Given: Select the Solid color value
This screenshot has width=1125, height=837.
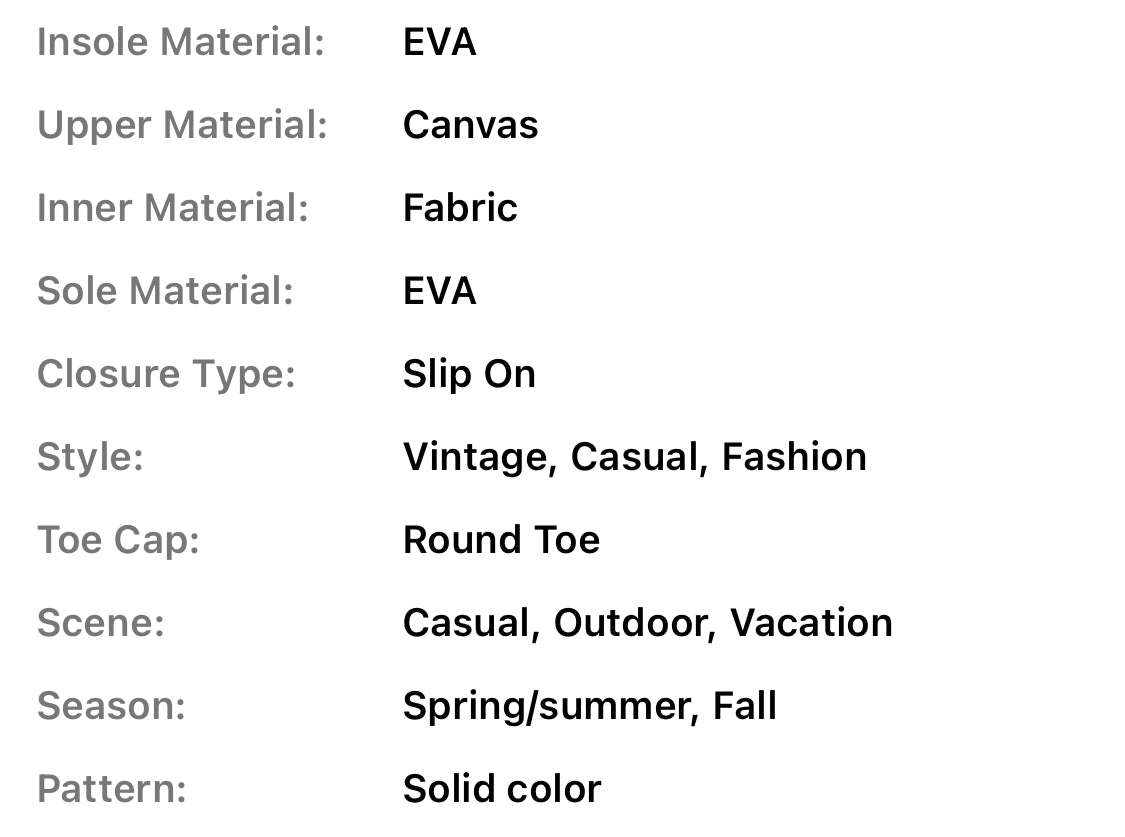Looking at the screenshot, I should (502, 789).
